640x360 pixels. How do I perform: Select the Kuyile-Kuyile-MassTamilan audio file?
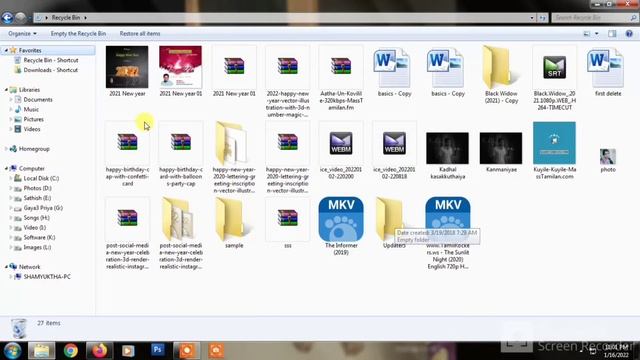[x=554, y=143]
